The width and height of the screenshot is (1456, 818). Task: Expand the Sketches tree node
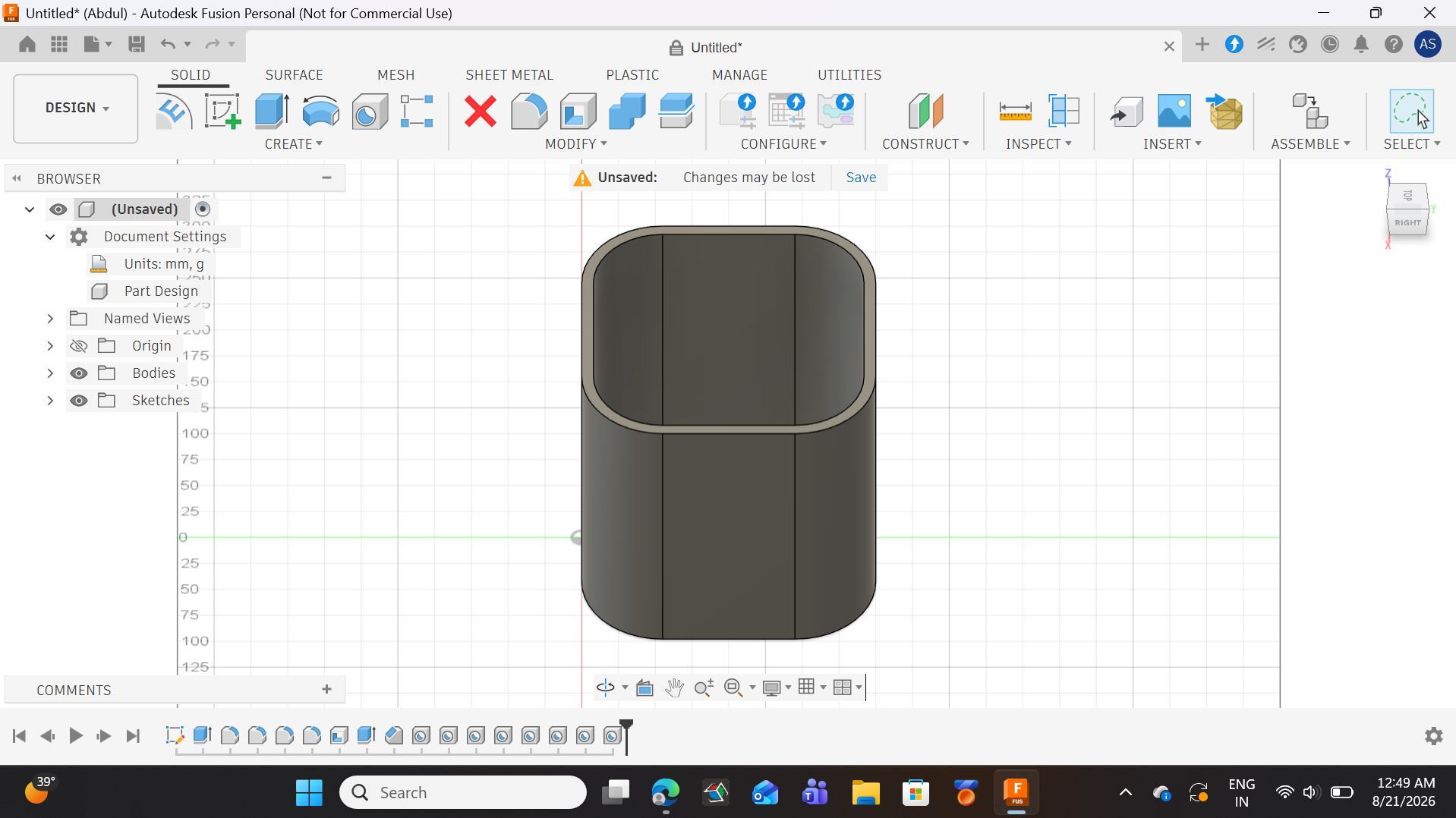(x=50, y=401)
